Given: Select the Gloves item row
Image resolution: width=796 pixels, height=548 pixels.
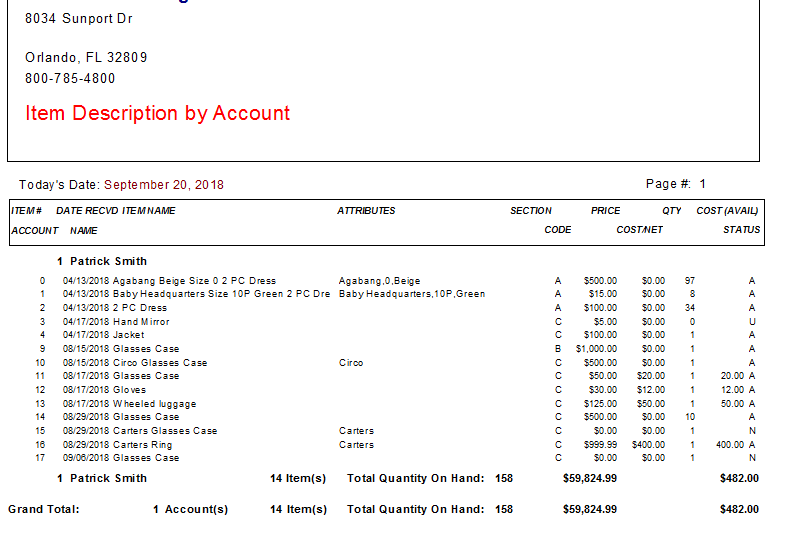Looking at the screenshot, I should 397,390.
